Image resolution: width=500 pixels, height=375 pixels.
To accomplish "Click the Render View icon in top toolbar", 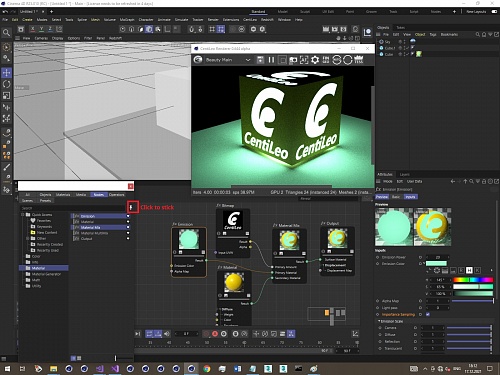I will 326,29.
